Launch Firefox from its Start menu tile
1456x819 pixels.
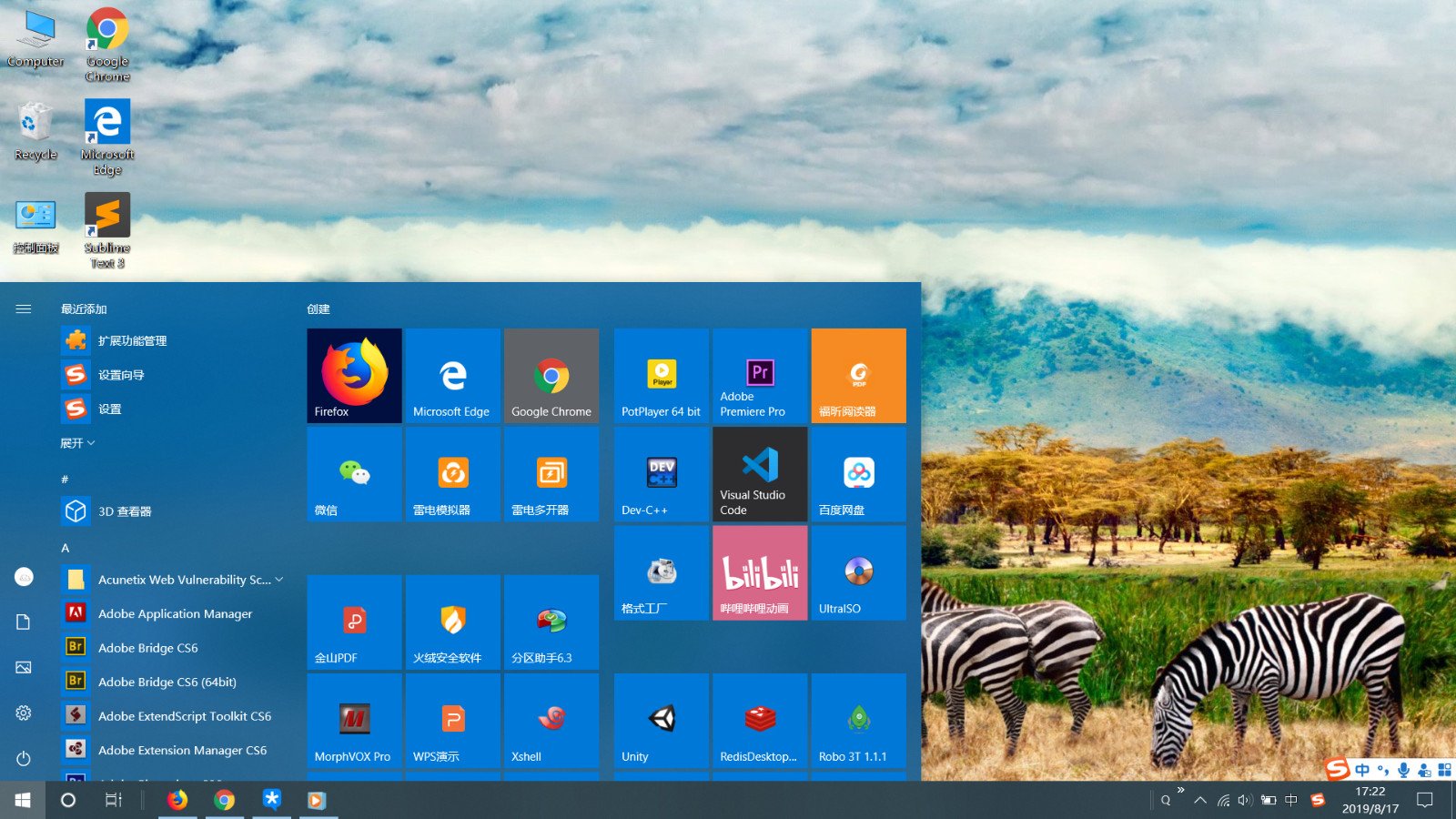354,375
